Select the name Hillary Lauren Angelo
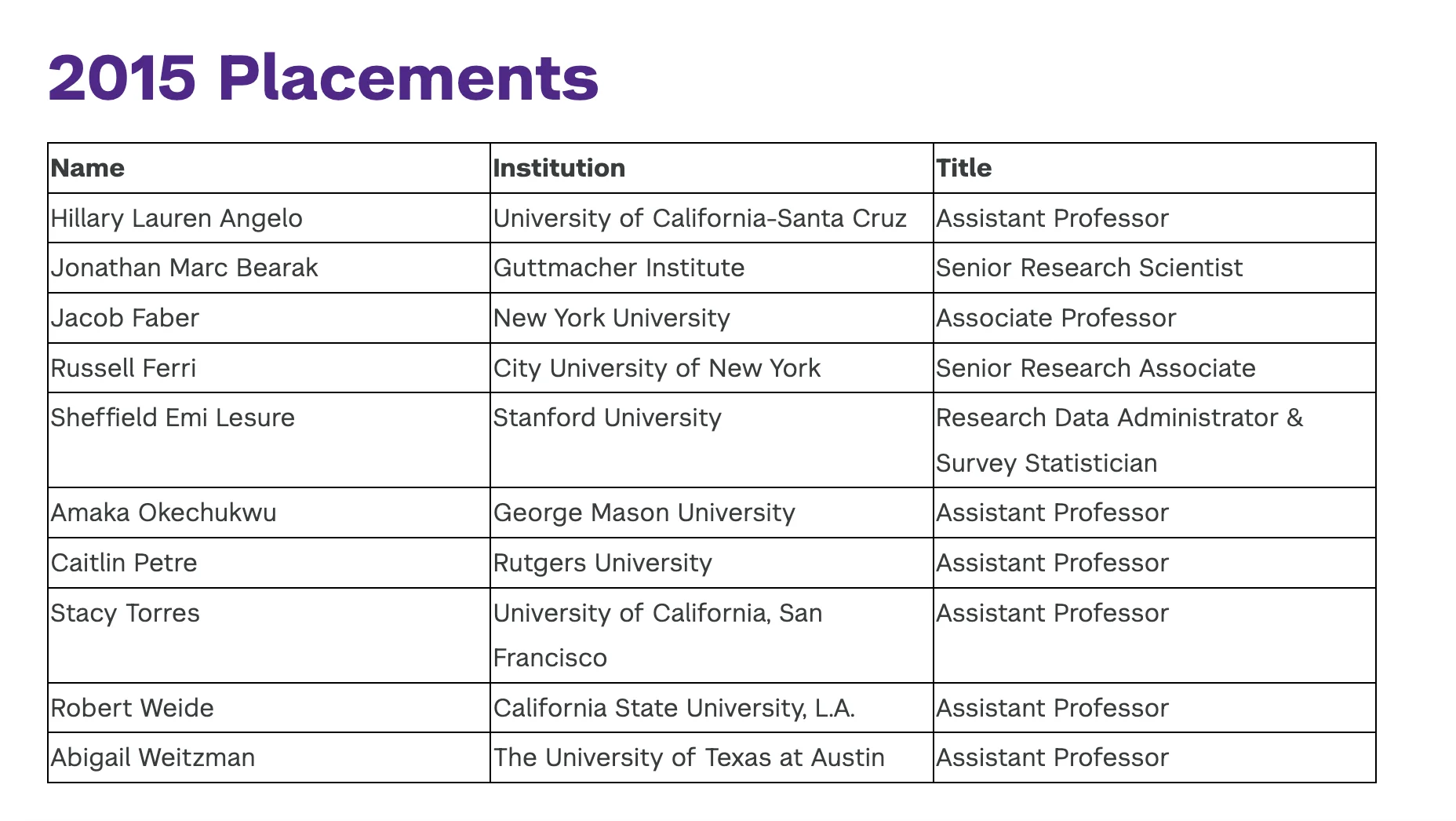Screen dimensions: 1456x821 click(177, 218)
